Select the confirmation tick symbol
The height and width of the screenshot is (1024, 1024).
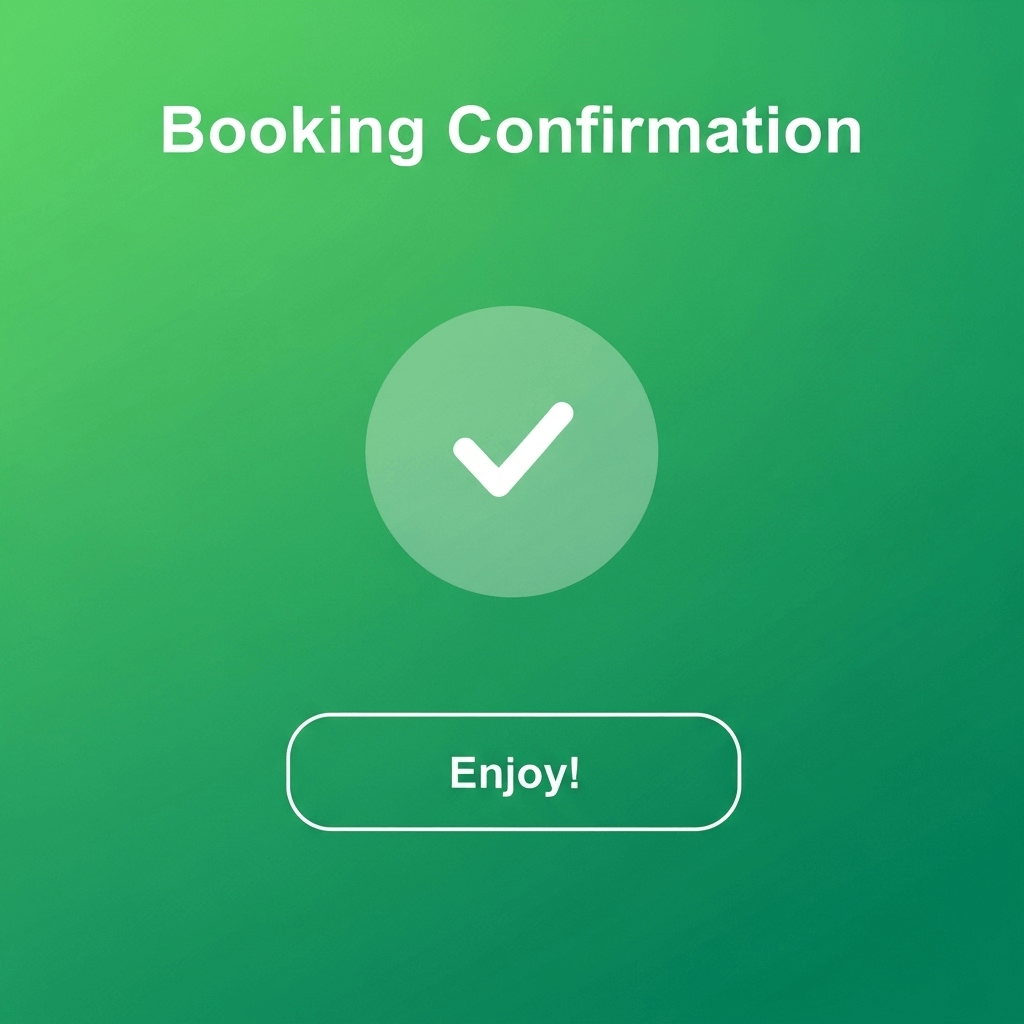[513, 449]
